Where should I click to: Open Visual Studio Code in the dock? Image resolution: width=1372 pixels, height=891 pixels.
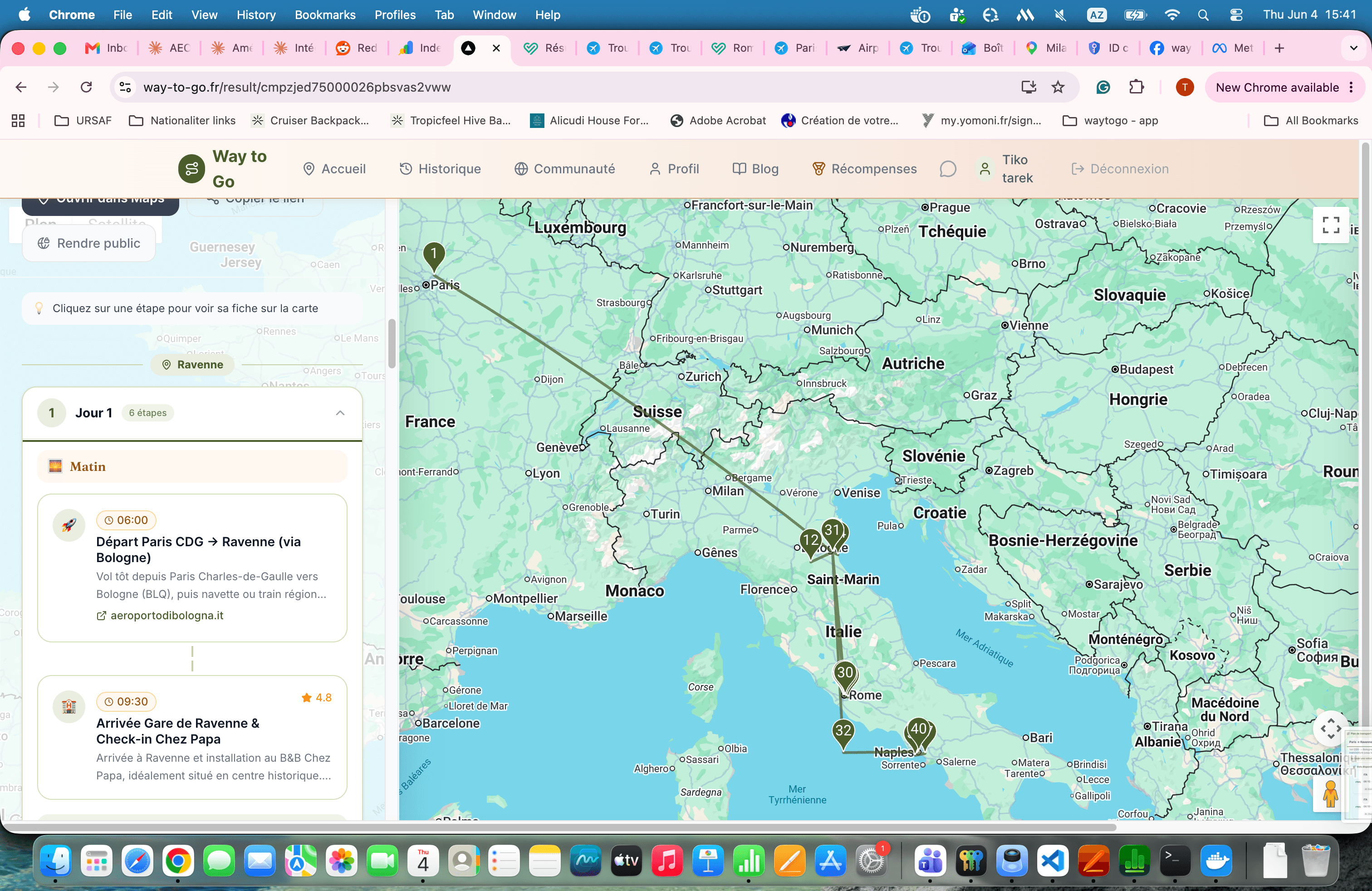coord(1053,861)
